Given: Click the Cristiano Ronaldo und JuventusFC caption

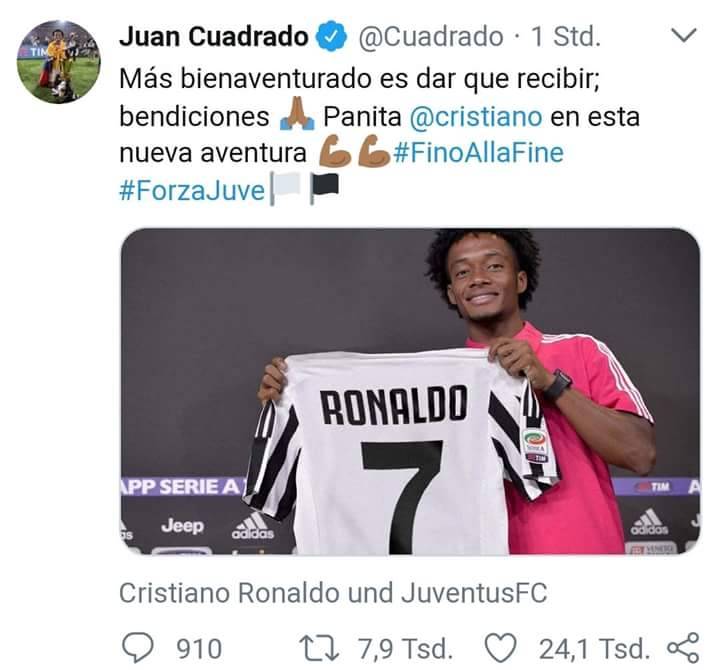Looking at the screenshot, I should 333,592.
